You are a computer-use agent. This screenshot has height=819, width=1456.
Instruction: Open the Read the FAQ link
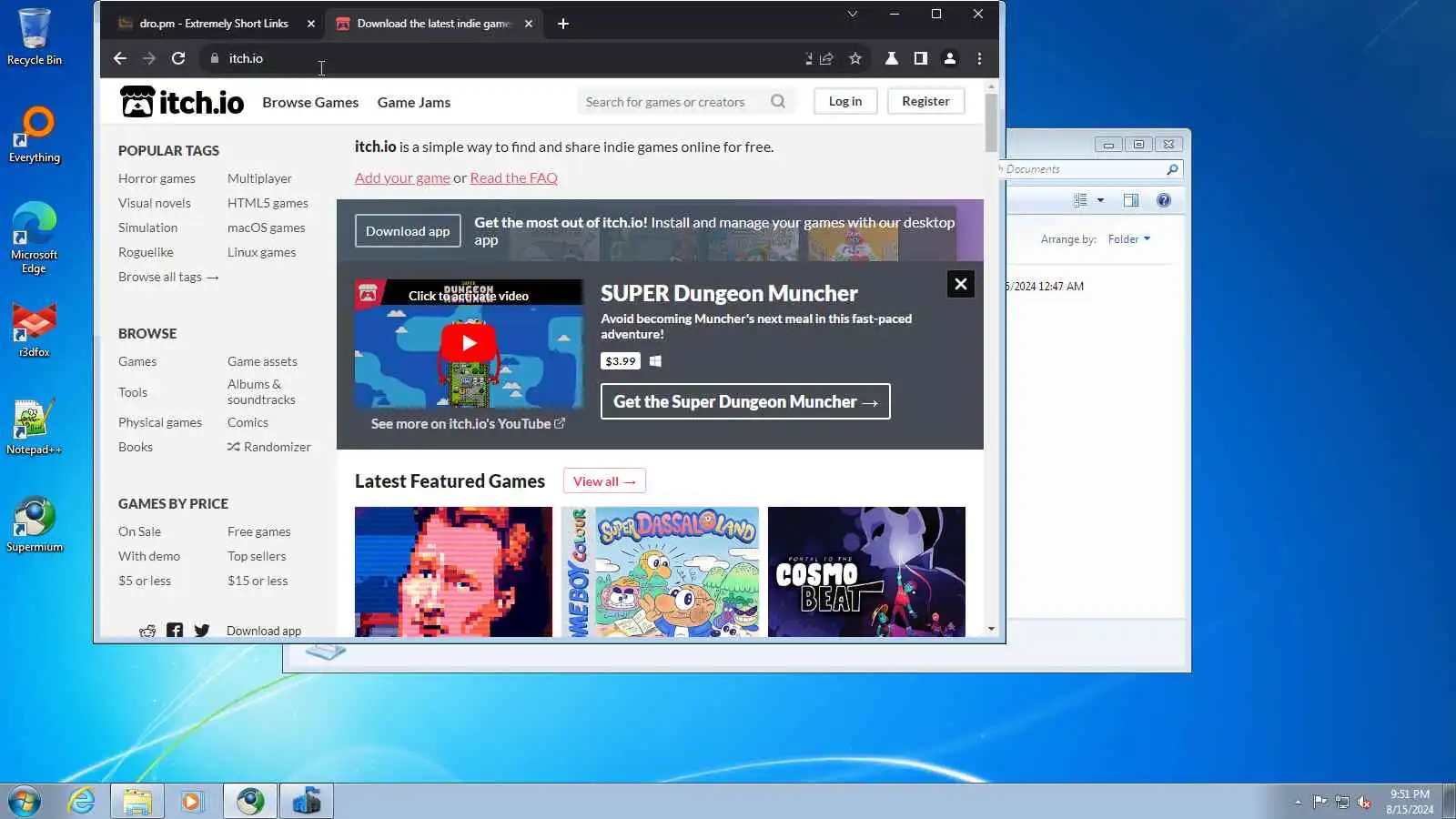(x=514, y=178)
